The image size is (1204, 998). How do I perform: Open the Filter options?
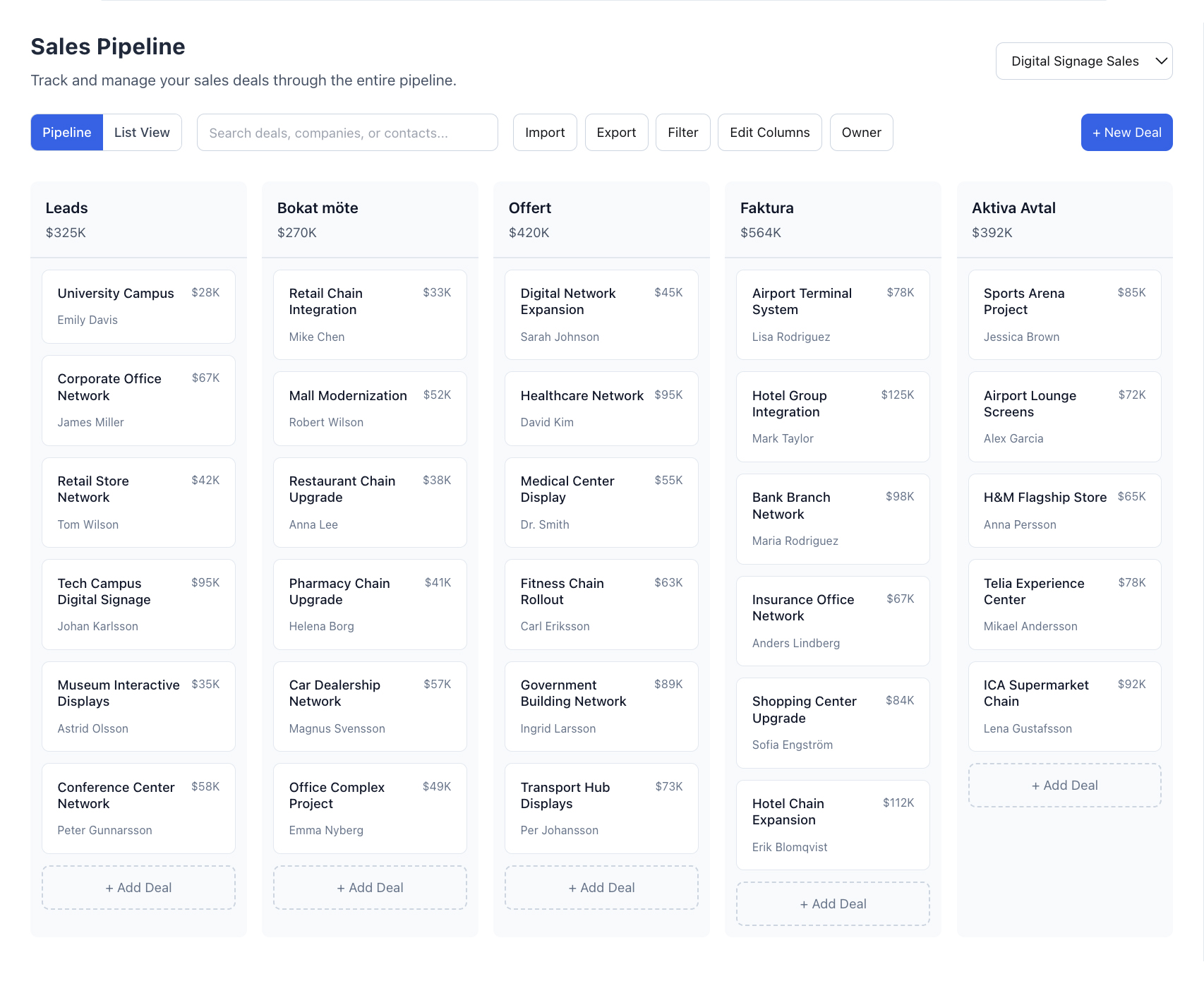[x=682, y=132]
